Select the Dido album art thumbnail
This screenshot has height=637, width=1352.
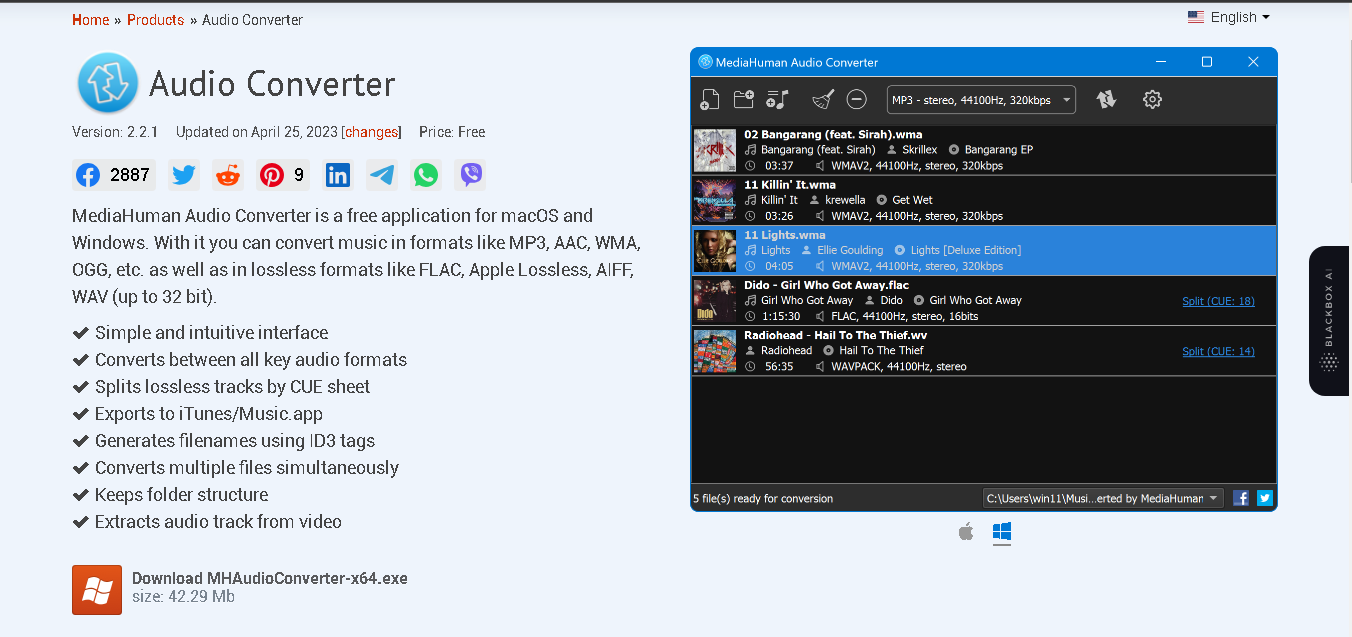(715, 300)
